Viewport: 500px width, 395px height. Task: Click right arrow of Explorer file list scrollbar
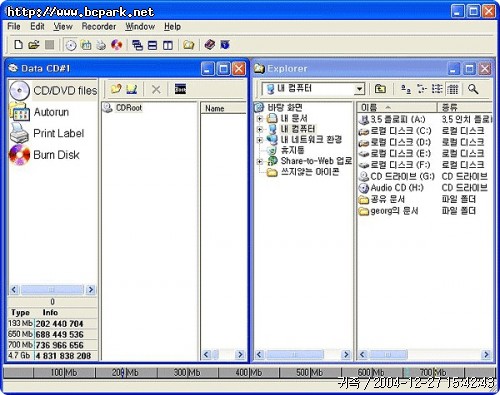coord(486,354)
